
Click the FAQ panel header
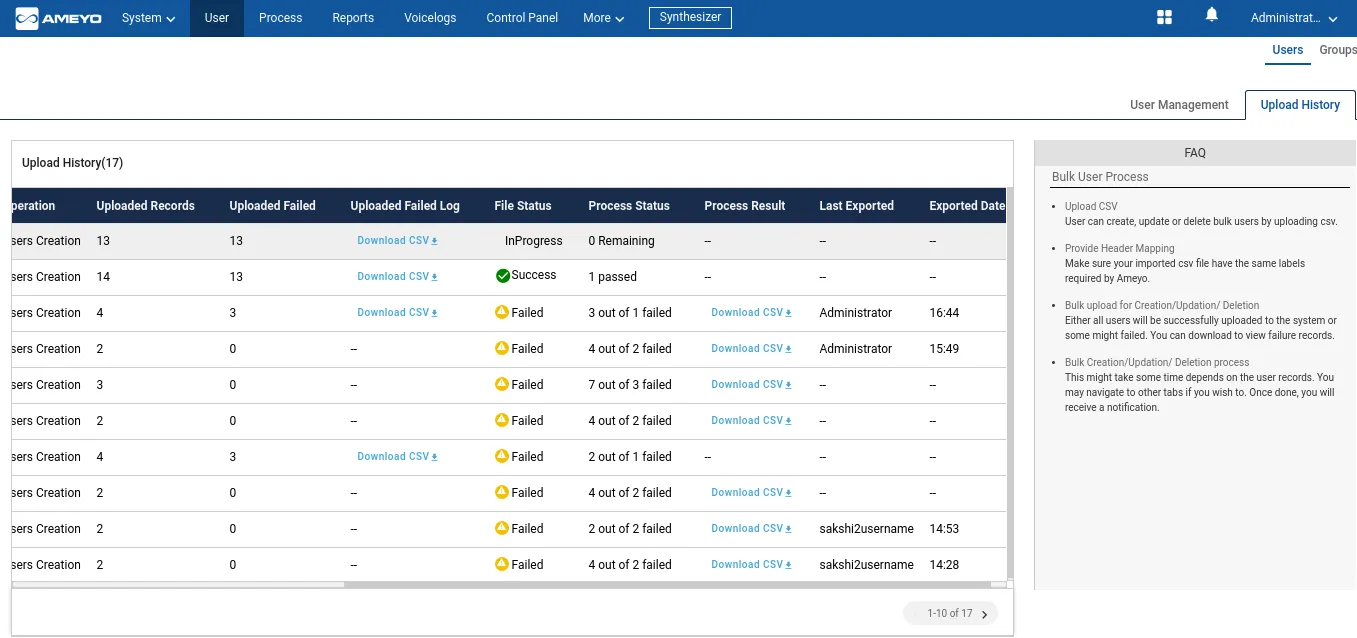1195,153
